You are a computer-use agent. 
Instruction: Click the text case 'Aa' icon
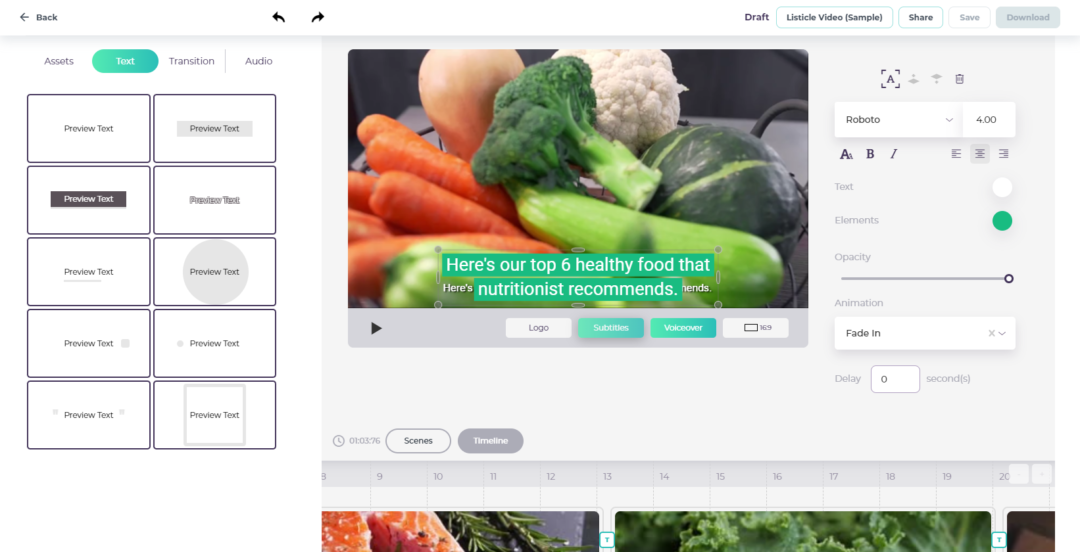pyautogui.click(x=846, y=154)
